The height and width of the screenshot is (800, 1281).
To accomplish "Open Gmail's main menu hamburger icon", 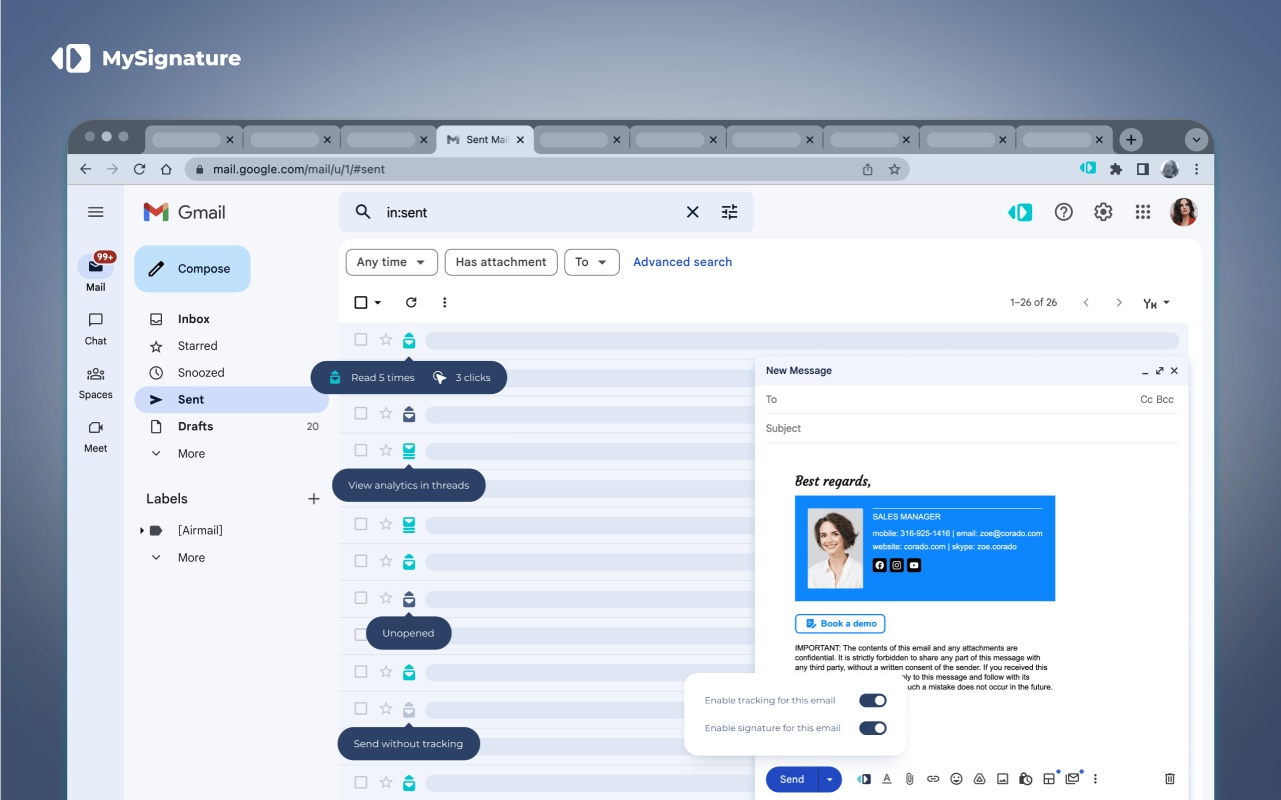I will pyautogui.click(x=96, y=212).
